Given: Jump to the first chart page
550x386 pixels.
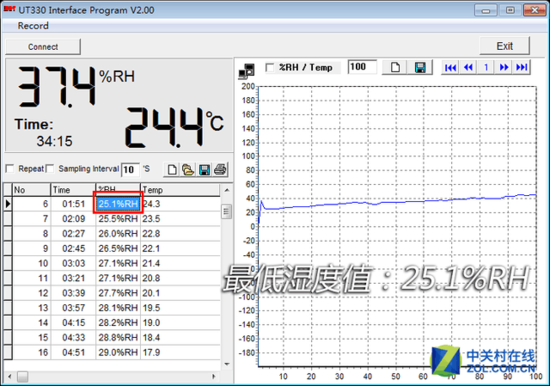Looking at the screenshot, I should [x=450, y=67].
